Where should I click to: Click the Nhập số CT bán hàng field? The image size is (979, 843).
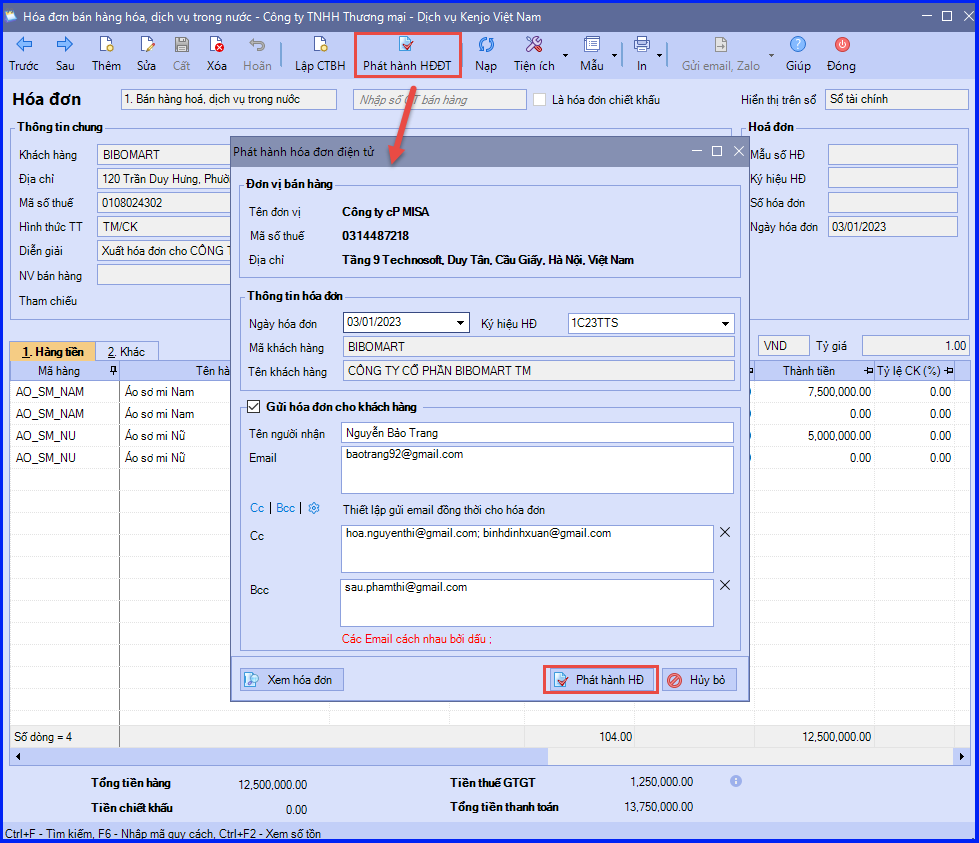(x=440, y=100)
